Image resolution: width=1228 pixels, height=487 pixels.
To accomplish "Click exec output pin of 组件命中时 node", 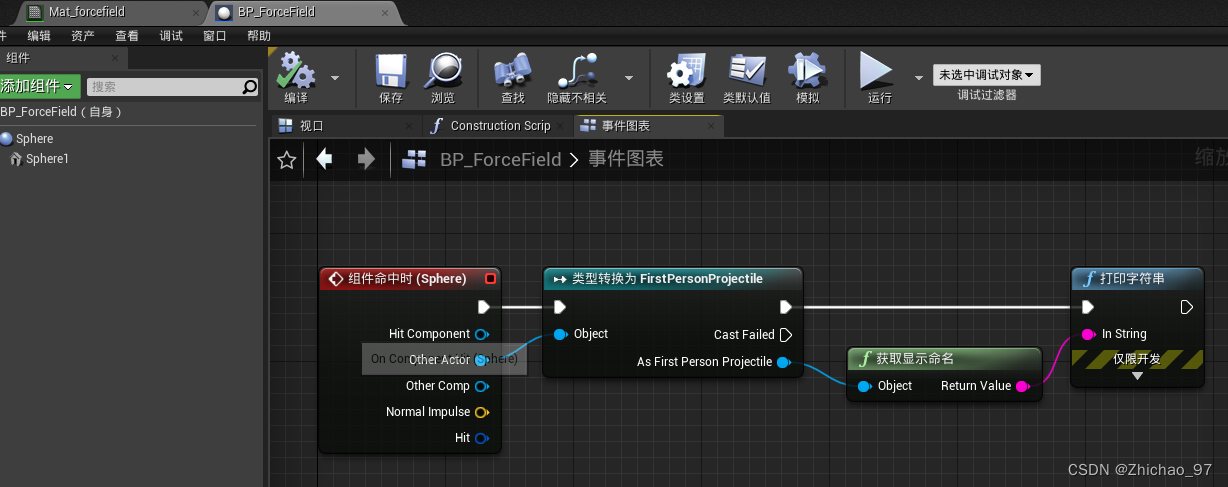I will [x=483, y=307].
